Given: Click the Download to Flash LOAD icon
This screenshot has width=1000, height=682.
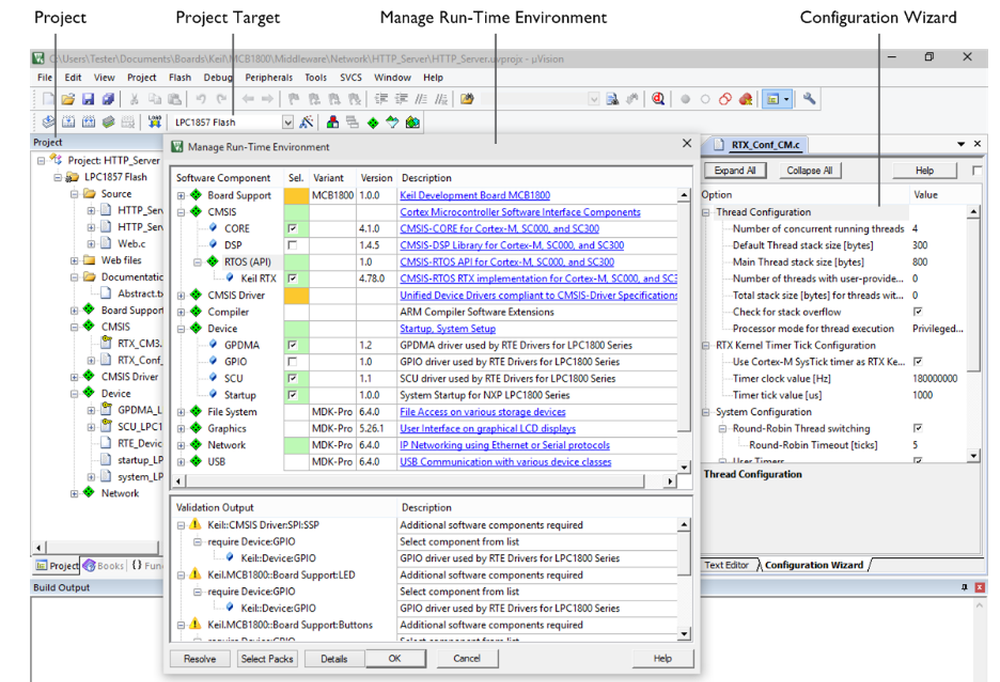Looking at the screenshot, I should point(154,121).
